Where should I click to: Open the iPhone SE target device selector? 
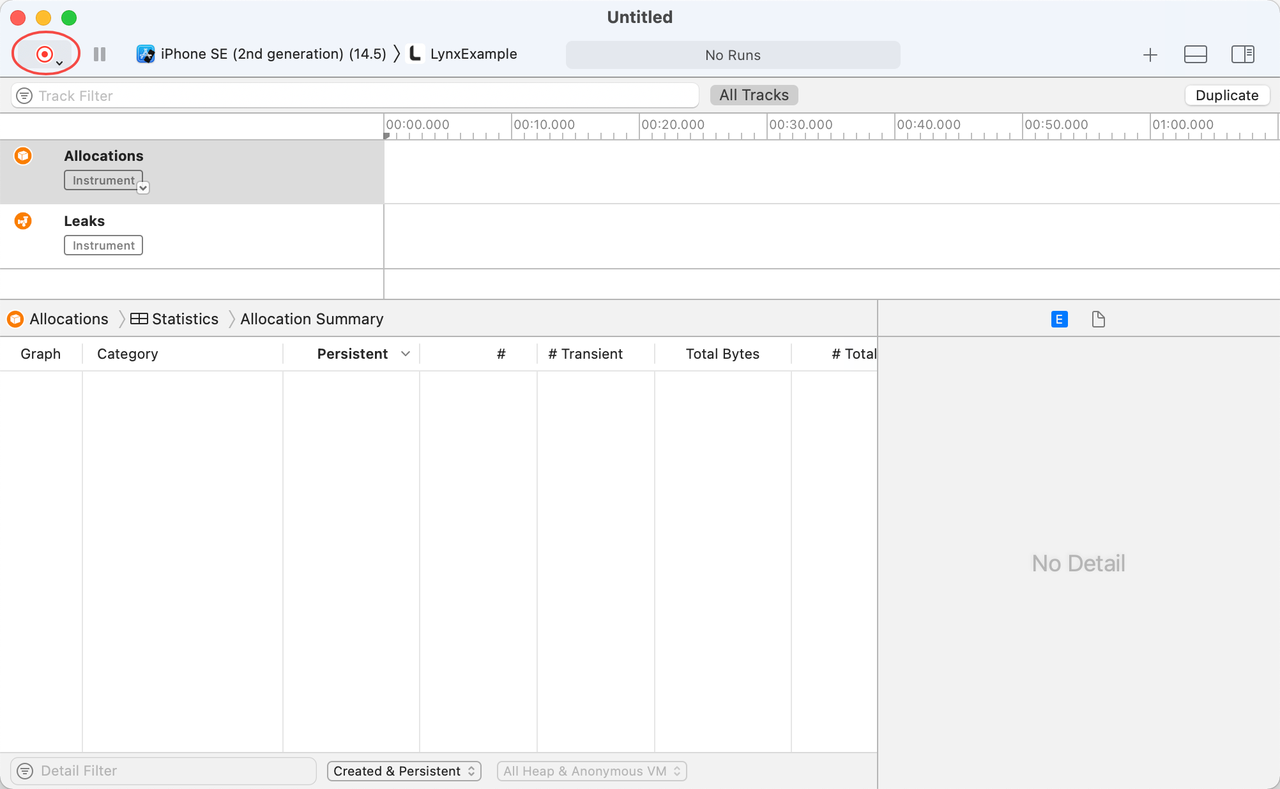pos(262,54)
